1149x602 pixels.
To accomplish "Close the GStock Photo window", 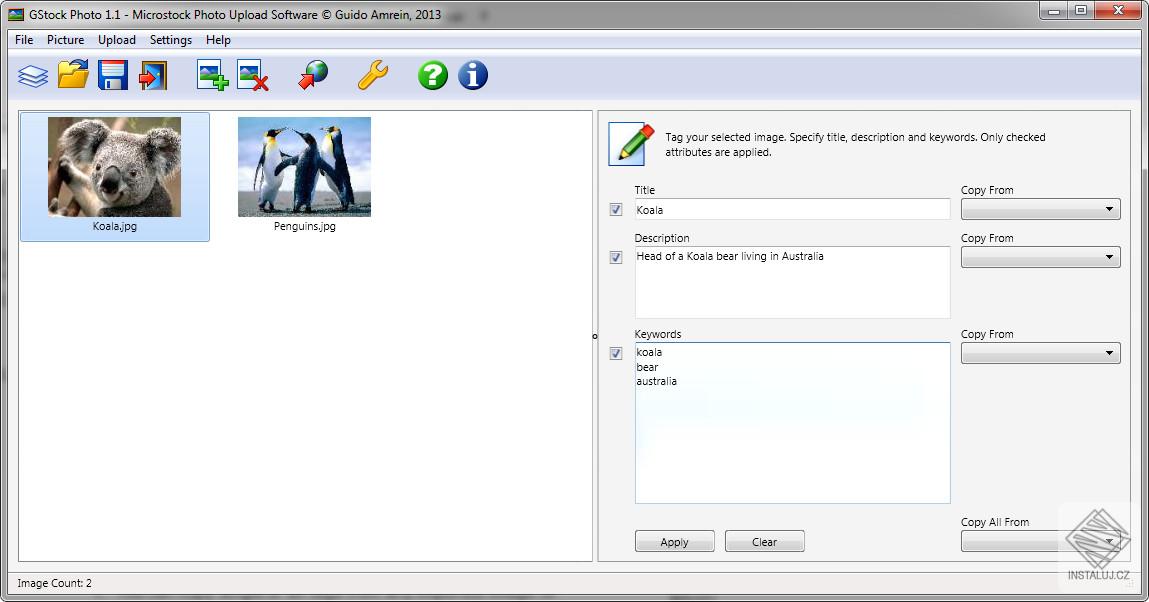I will [1118, 11].
